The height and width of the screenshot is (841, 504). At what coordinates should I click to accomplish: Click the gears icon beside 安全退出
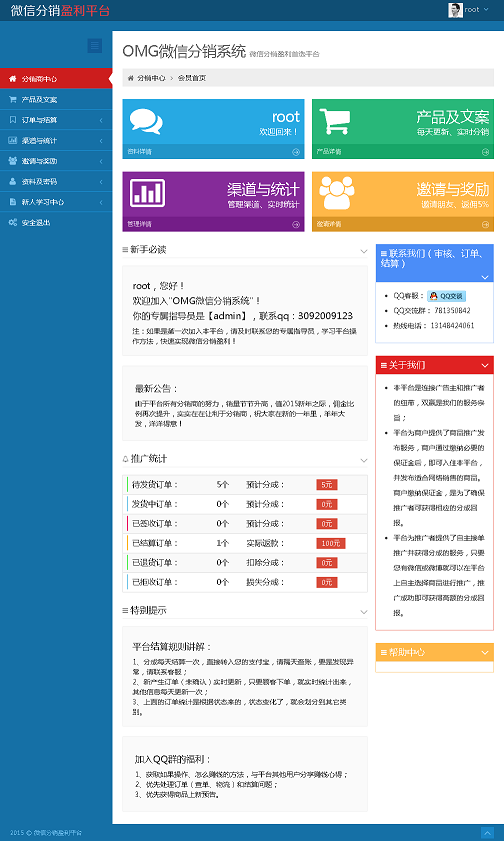point(13,222)
